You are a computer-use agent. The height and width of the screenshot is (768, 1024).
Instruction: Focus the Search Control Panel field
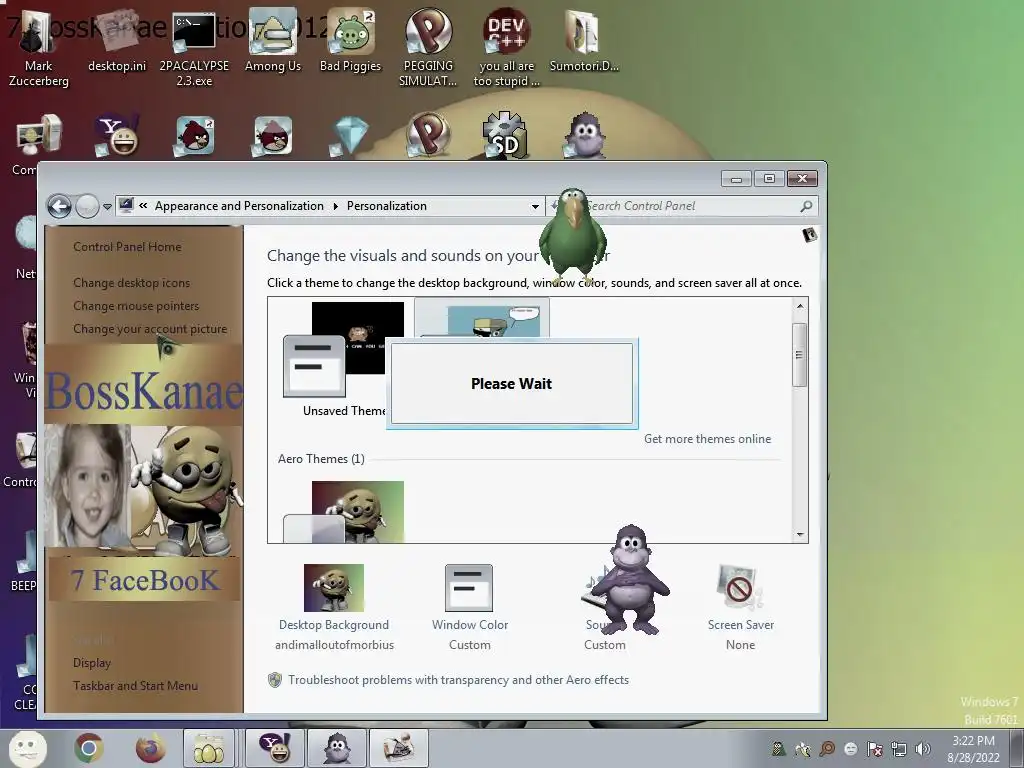[682, 206]
